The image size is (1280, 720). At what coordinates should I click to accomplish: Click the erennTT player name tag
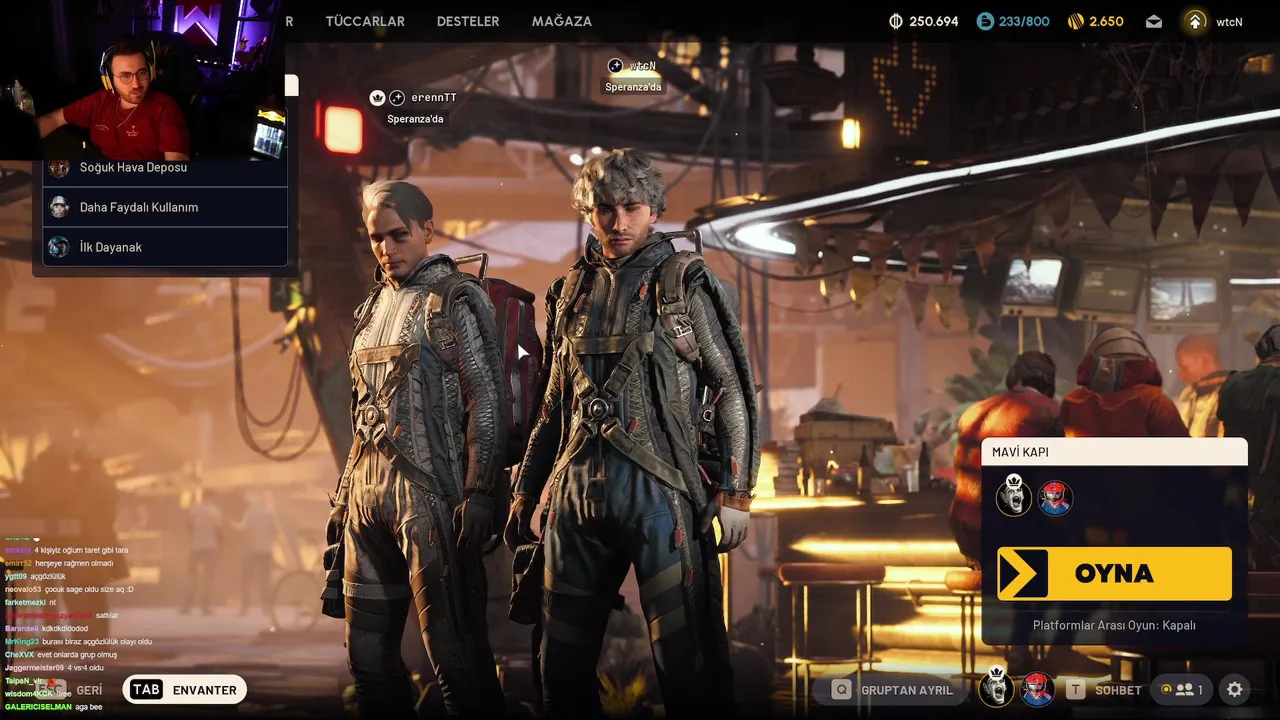click(434, 98)
